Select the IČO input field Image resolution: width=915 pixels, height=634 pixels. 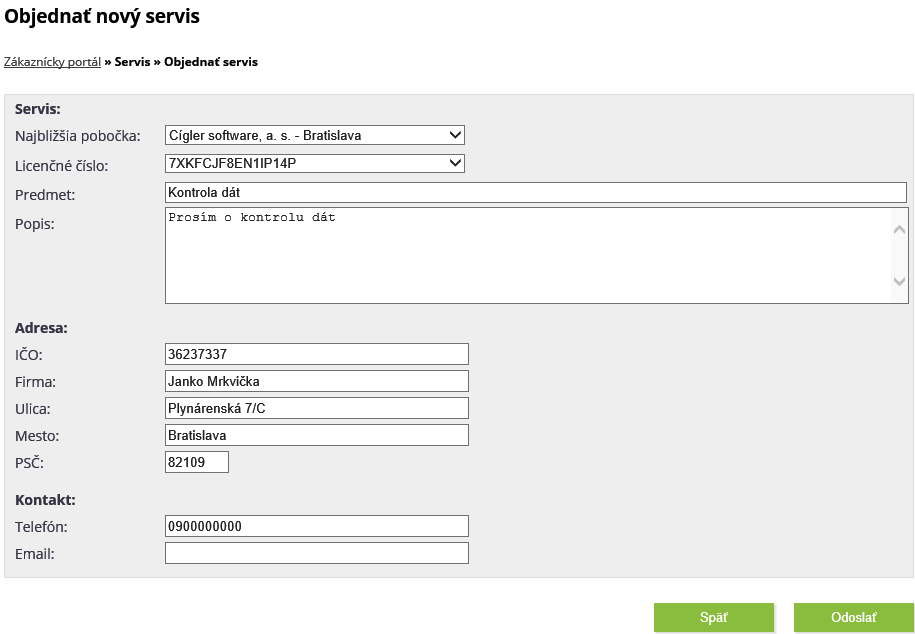coord(317,354)
